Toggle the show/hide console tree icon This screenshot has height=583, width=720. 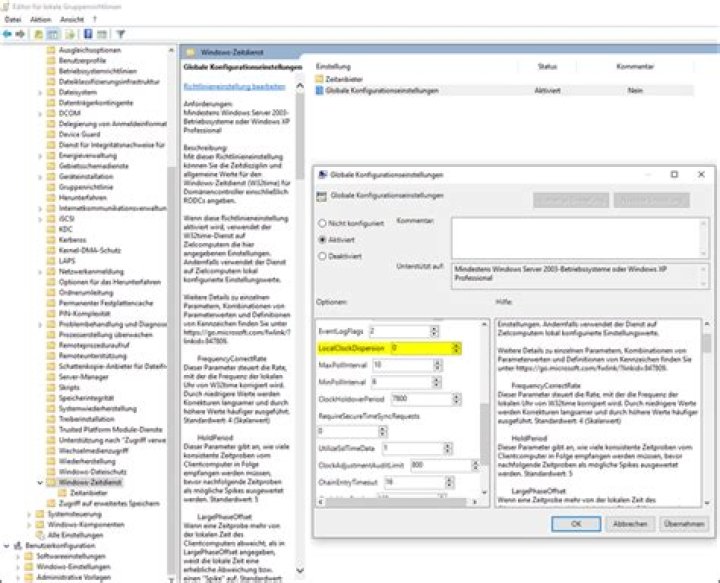coord(53,34)
